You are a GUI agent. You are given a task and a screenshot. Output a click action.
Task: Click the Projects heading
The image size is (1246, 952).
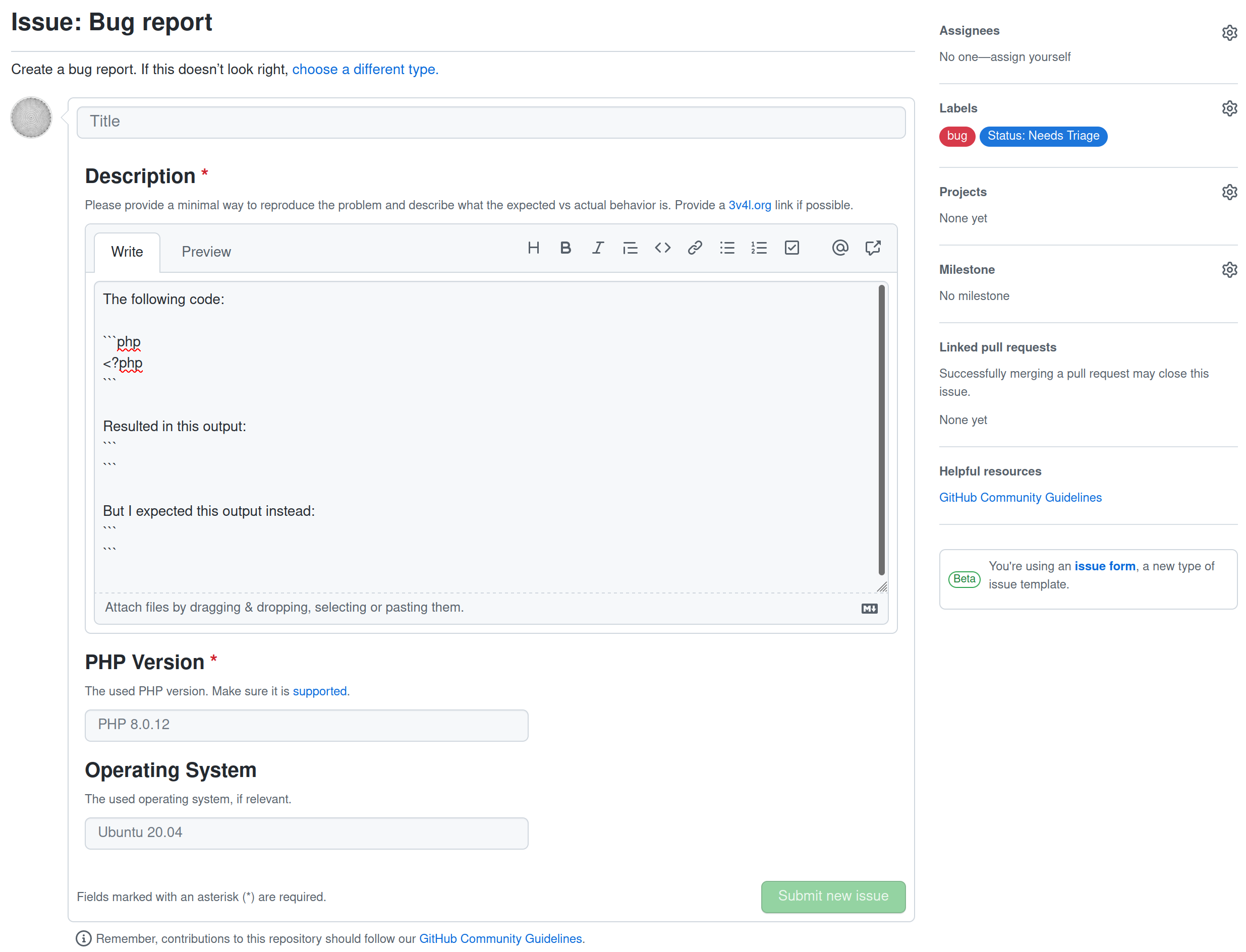click(962, 192)
